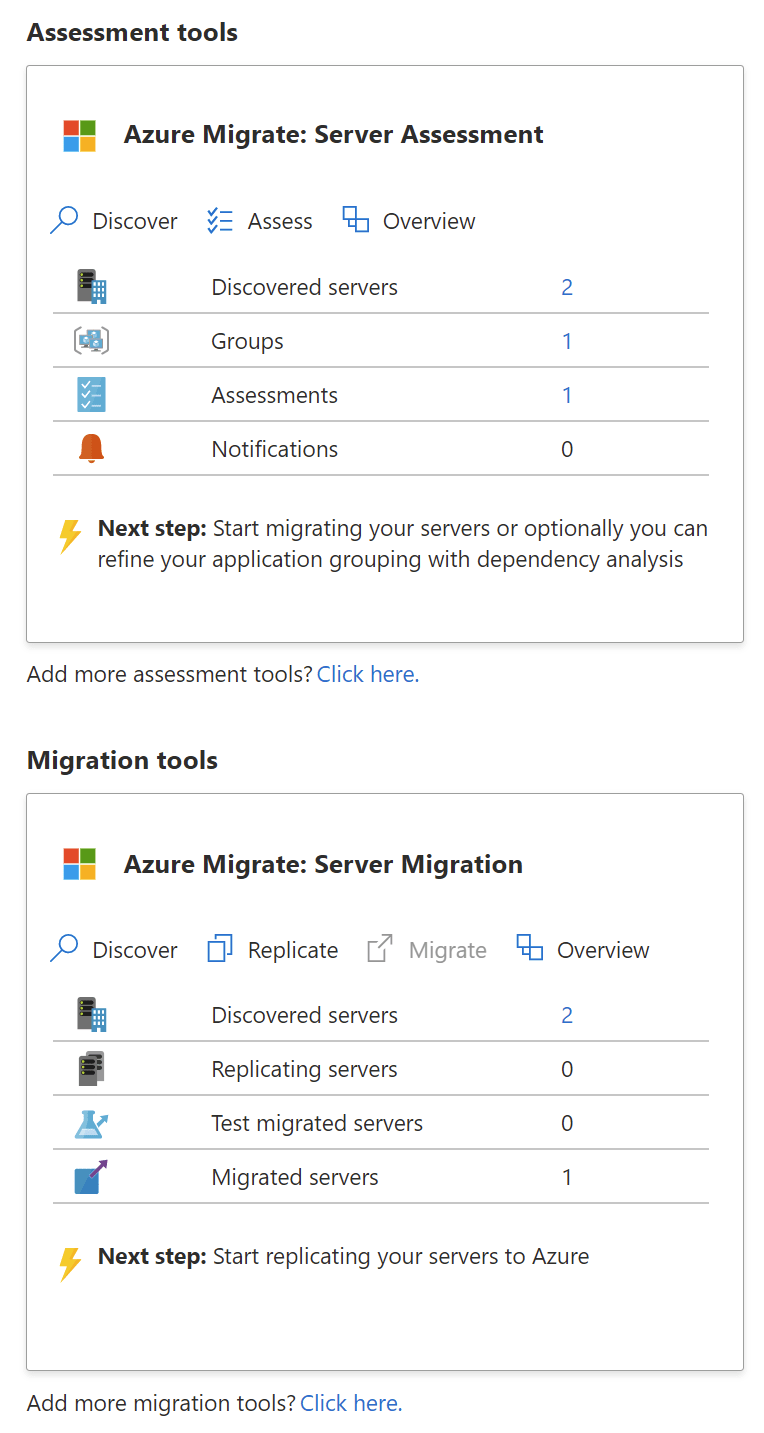Click the Test migrated servers label
The width and height of the screenshot is (764, 1433).
(317, 1124)
